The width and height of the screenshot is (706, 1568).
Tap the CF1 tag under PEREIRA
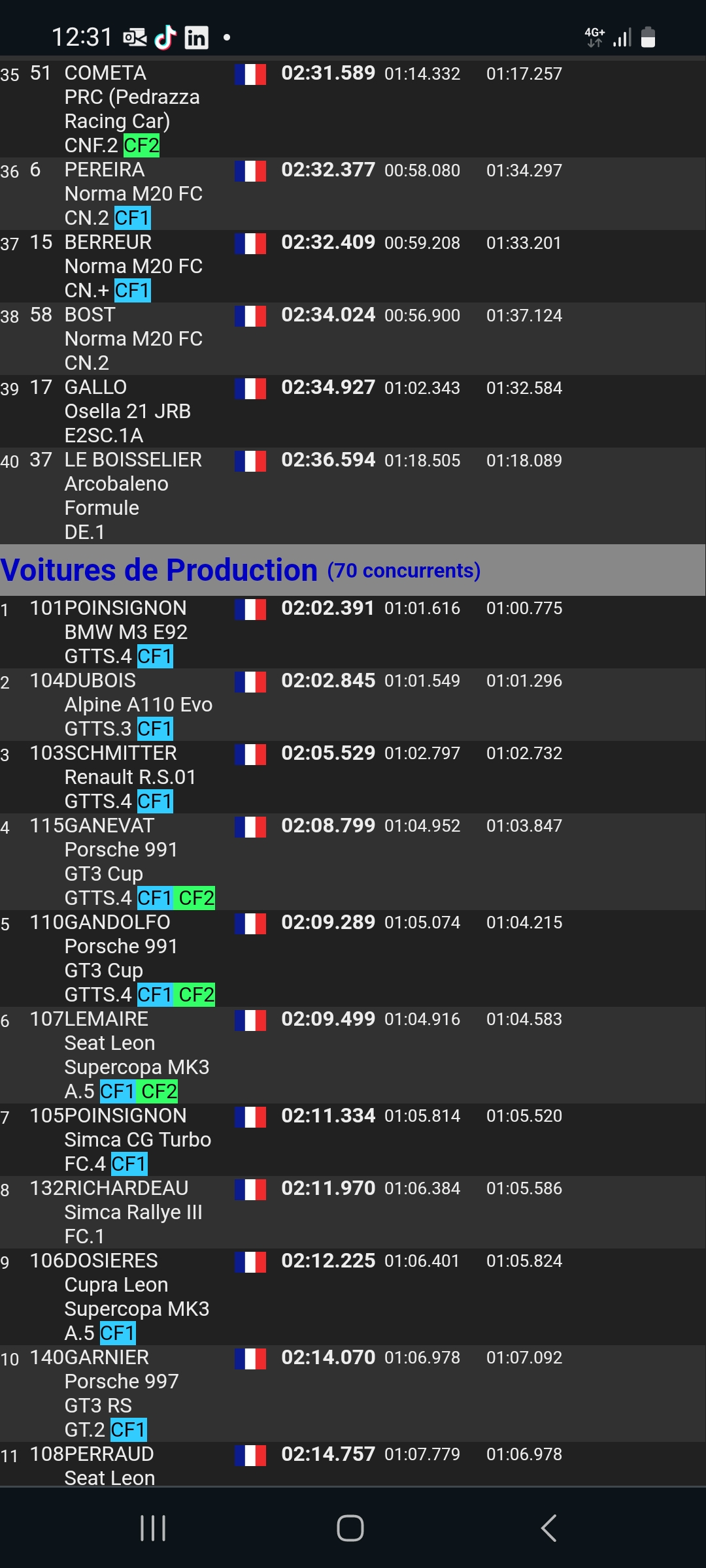coord(133,218)
